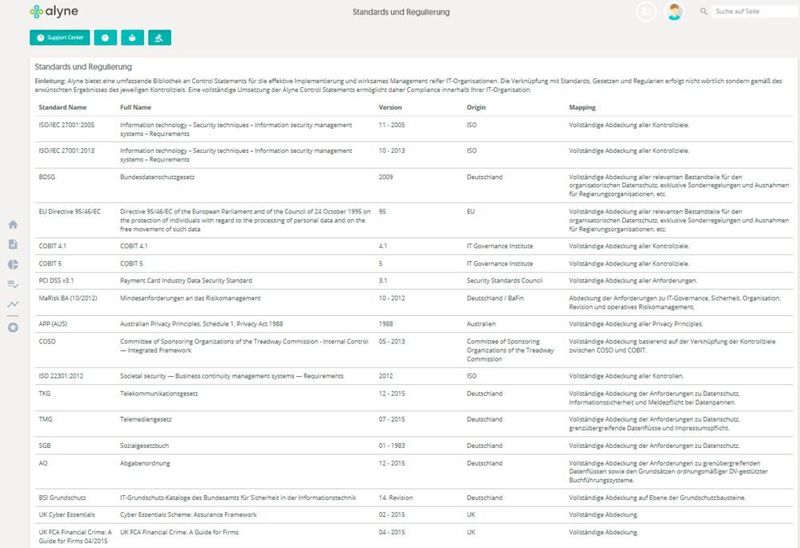Screen dimensions: 800x548
Task: Select the ISO 22301:2012 entry
Action: (x=61, y=376)
